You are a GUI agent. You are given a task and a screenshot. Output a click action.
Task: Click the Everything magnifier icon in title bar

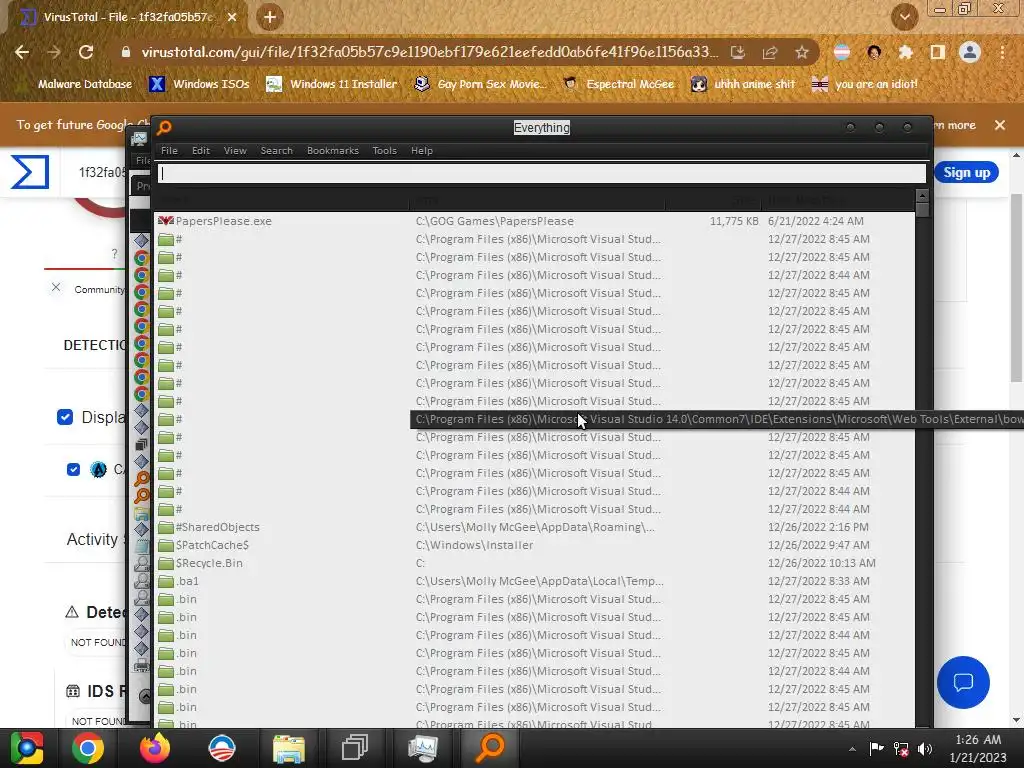(x=165, y=127)
